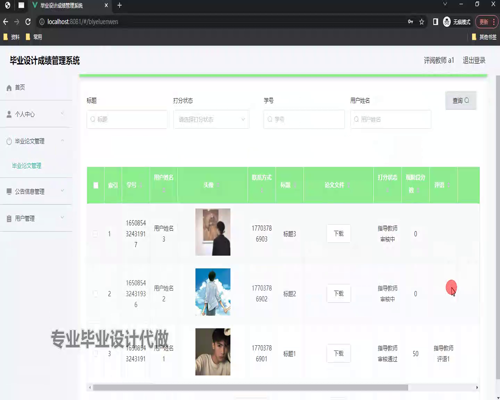Click the clipboard icon beside 用户管理

pos(9,219)
